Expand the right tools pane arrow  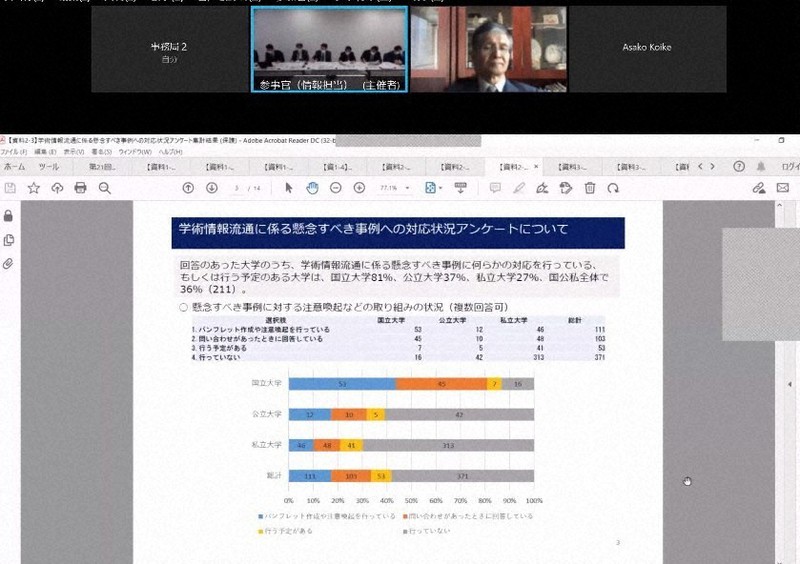coord(789,384)
